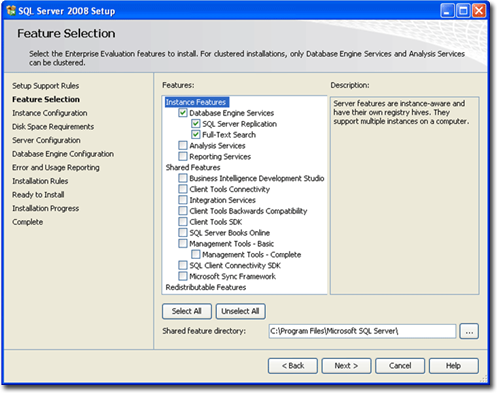Proceed with the Next button

(x=346, y=366)
